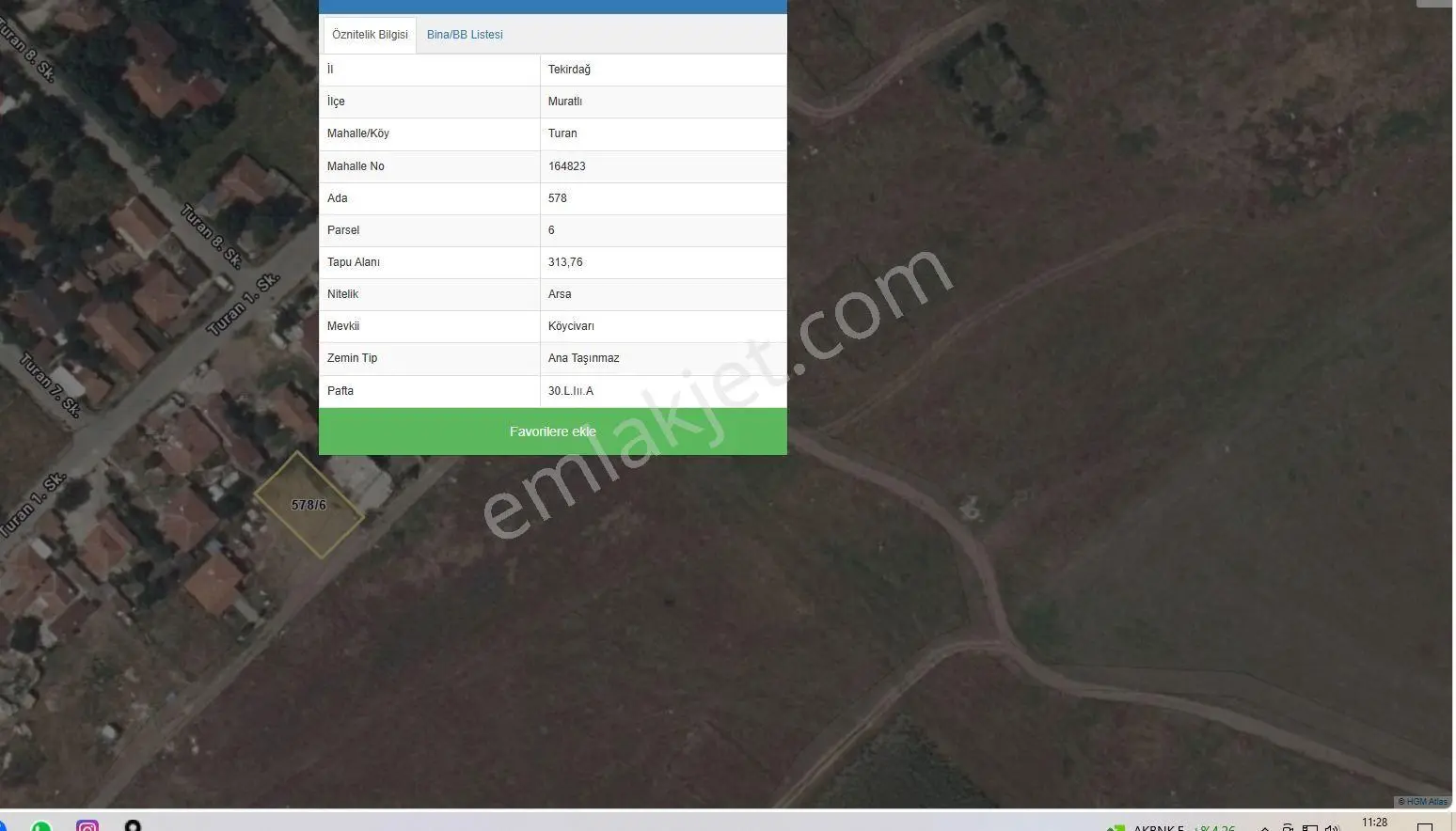Expand the hidden system tray chevron
Screen dimensions: 1456x831
[x=1265, y=828]
